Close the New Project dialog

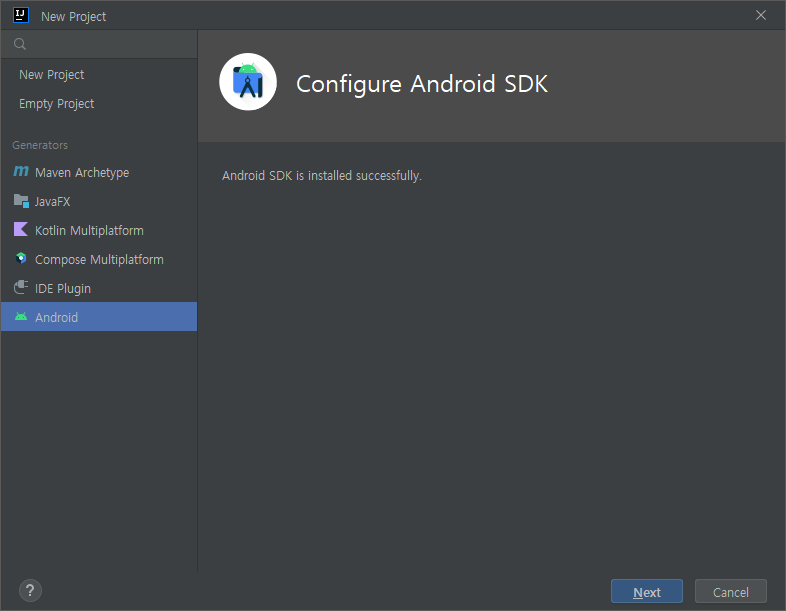click(760, 16)
